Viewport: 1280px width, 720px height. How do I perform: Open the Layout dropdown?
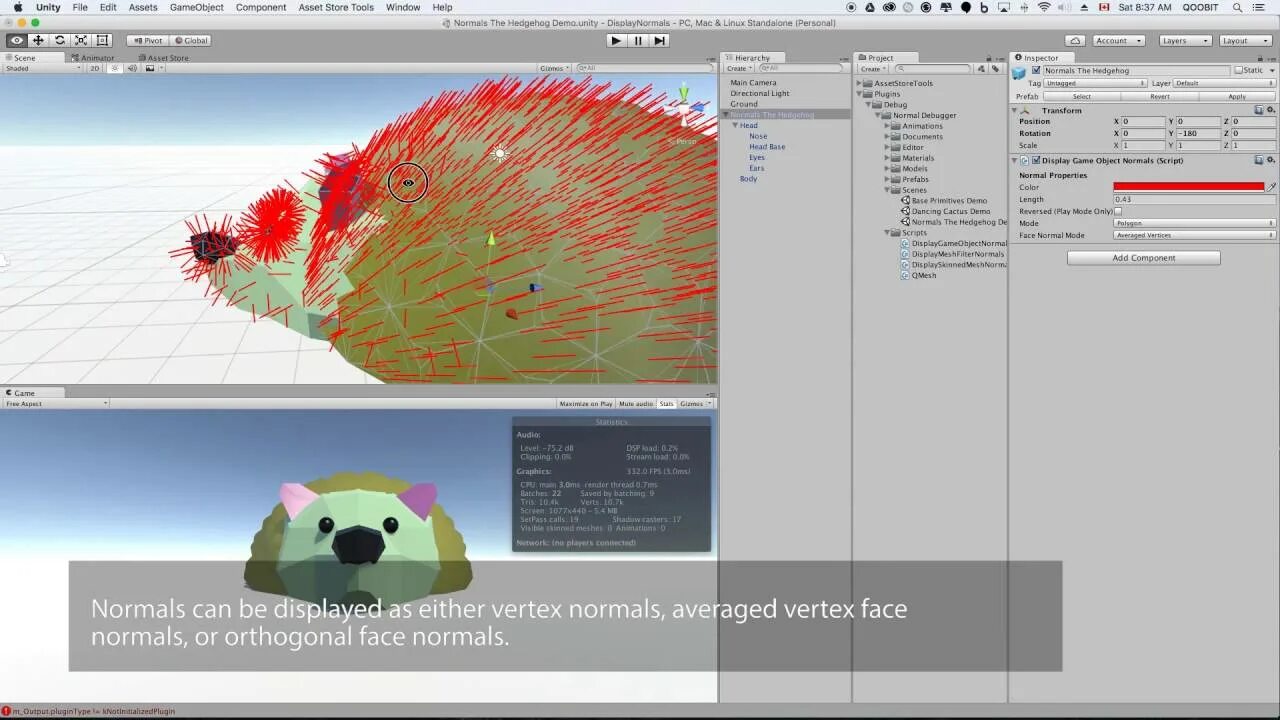click(1246, 41)
